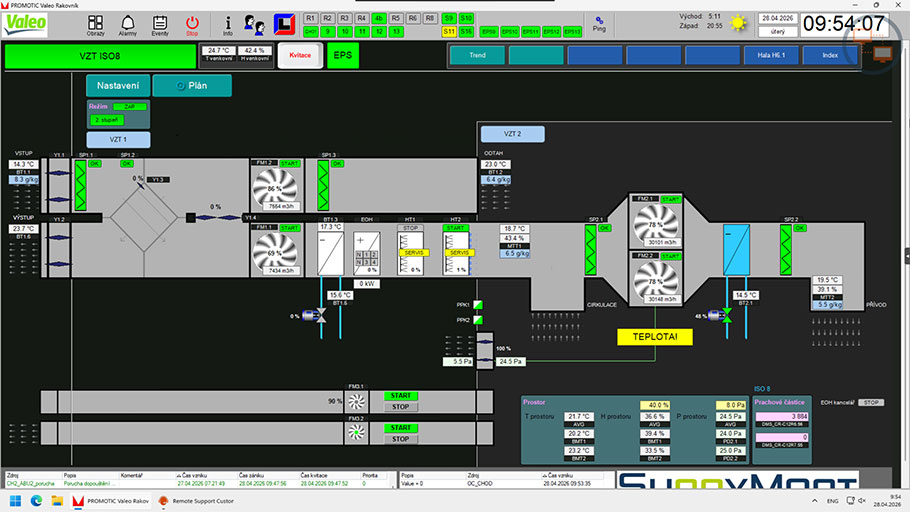This screenshot has height=512, width=910.
Task: Open the Alarmy bell icon
Action: pyautogui.click(x=128, y=24)
